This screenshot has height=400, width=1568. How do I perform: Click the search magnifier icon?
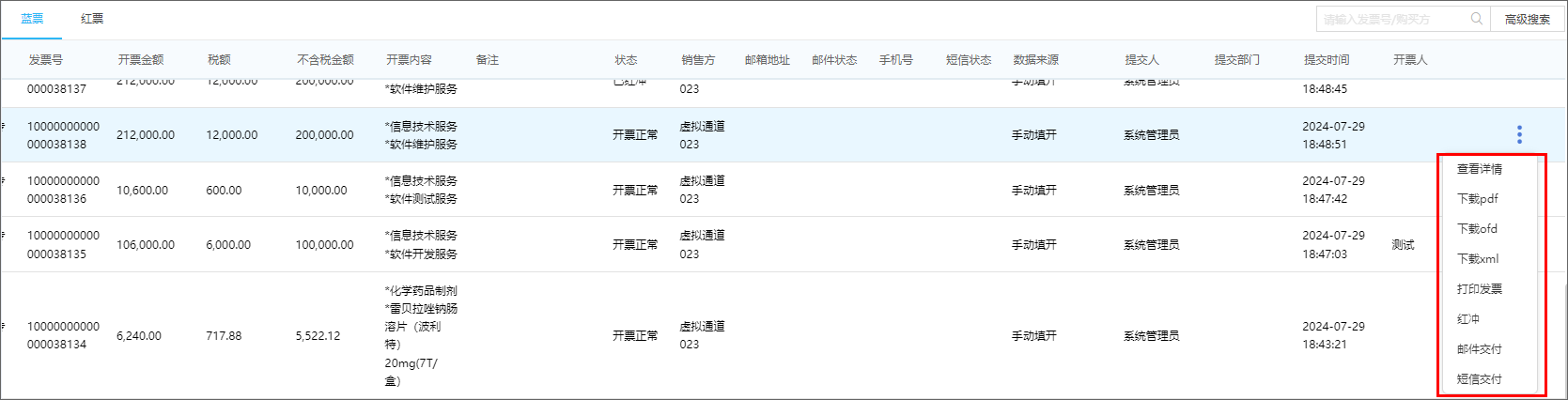pyautogui.click(x=1477, y=19)
